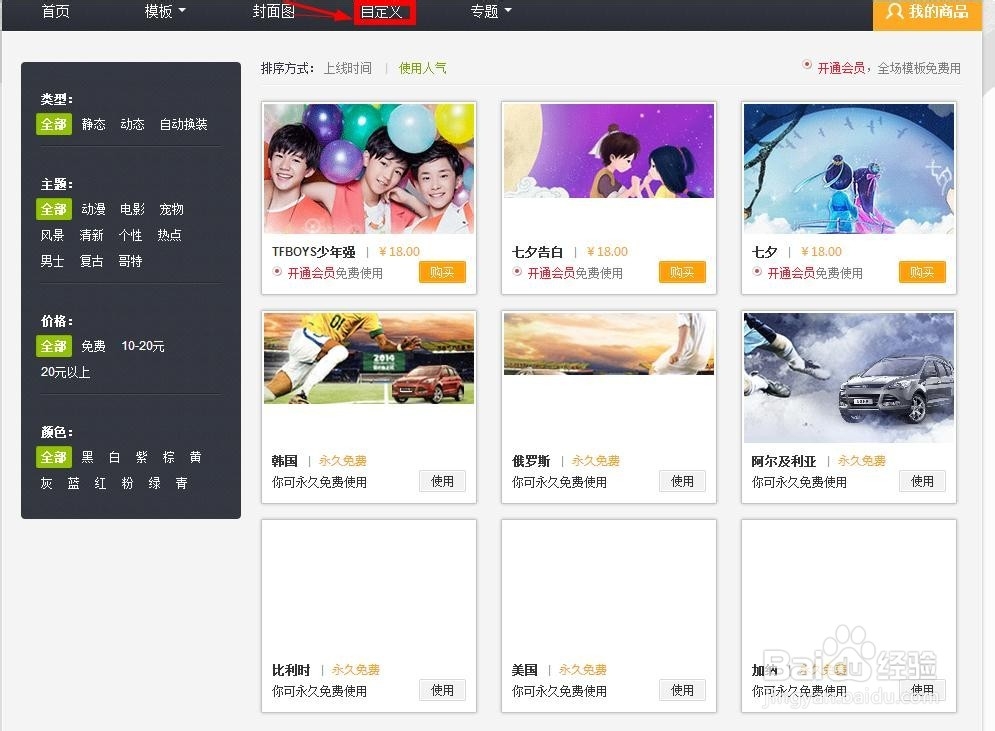Click 使用 on the 阿尔及利亚 template
The width and height of the screenshot is (995, 731).
922,481
